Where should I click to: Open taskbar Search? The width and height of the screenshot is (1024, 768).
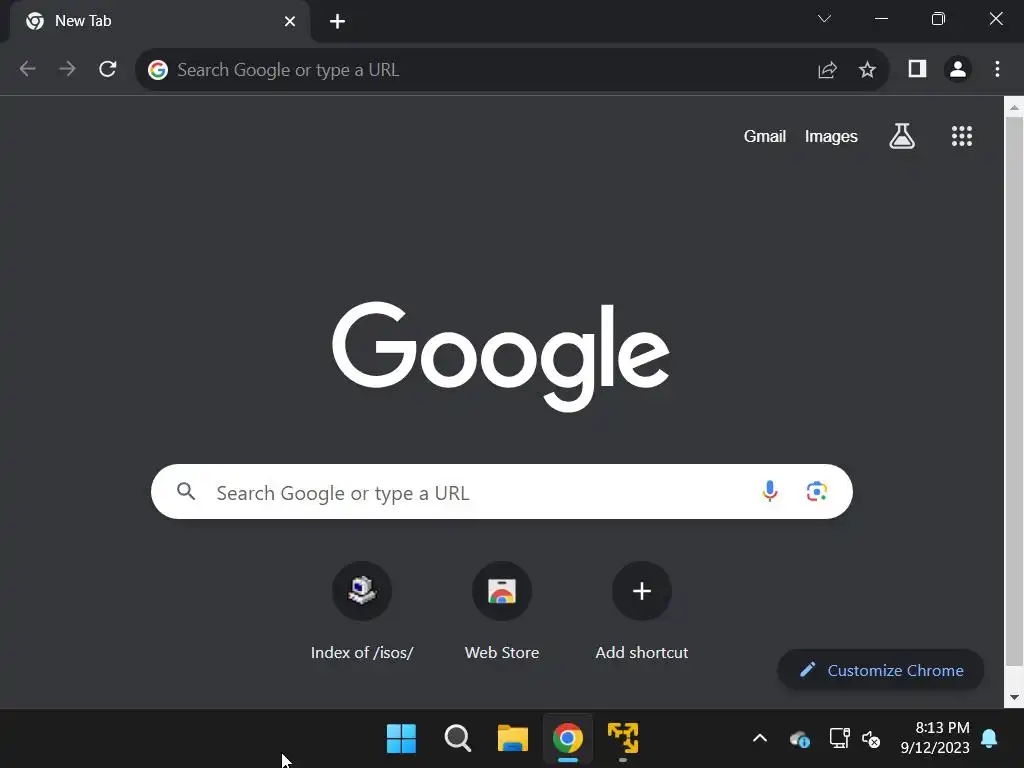[x=457, y=738]
